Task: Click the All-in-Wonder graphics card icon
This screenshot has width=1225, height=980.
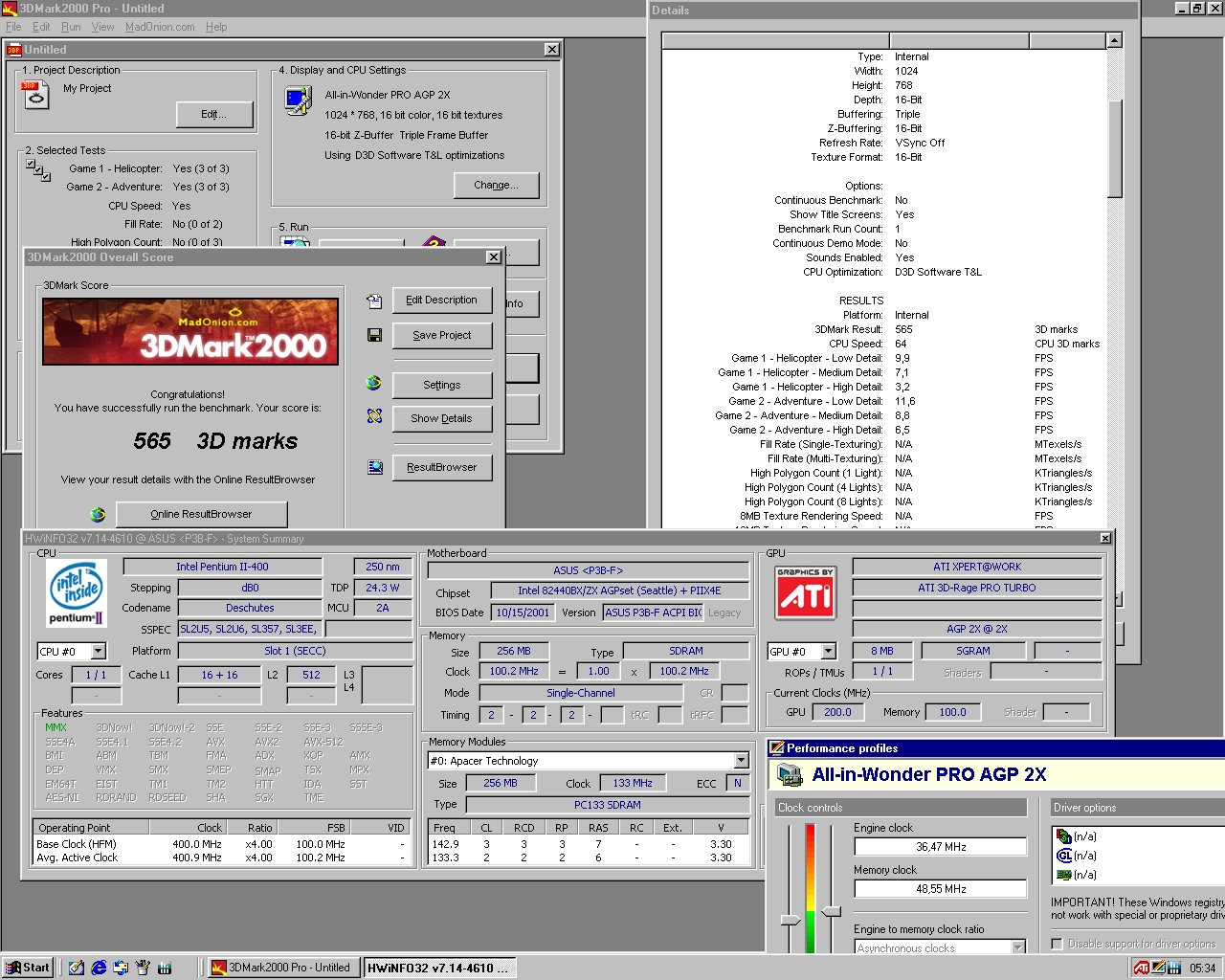Action: pos(790,774)
